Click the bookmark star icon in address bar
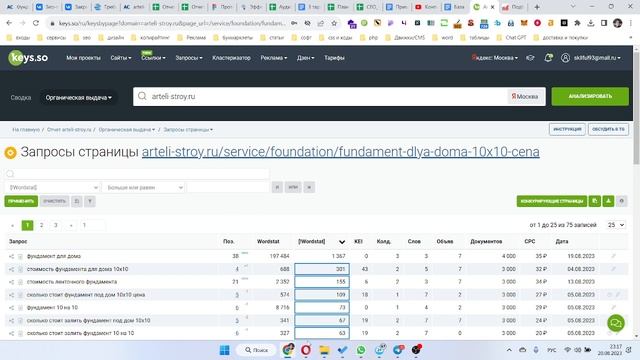The height and width of the screenshot is (360, 640). [334, 23]
